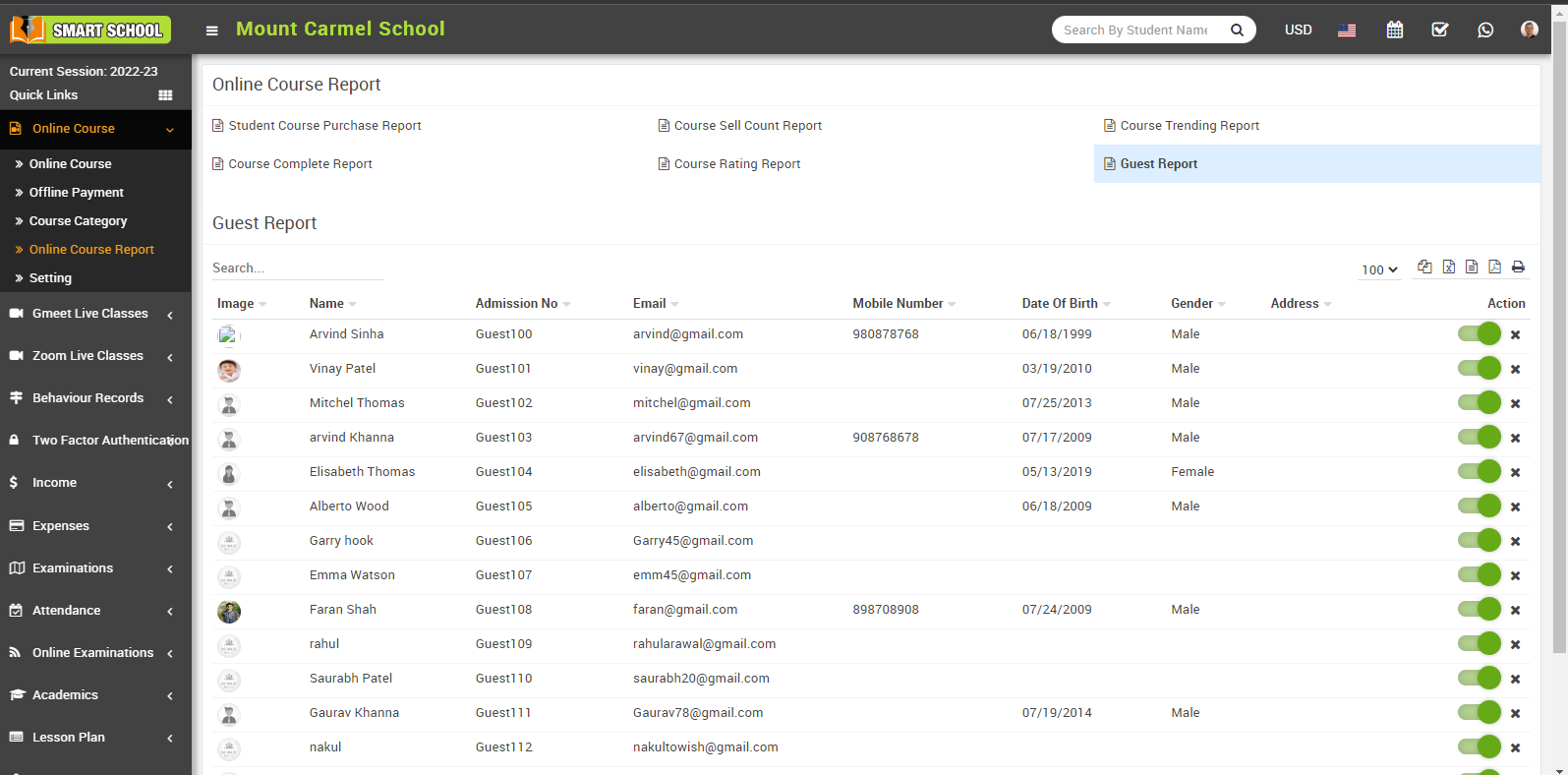
Task: Click the WhatsApp chat icon
Action: point(1484,30)
